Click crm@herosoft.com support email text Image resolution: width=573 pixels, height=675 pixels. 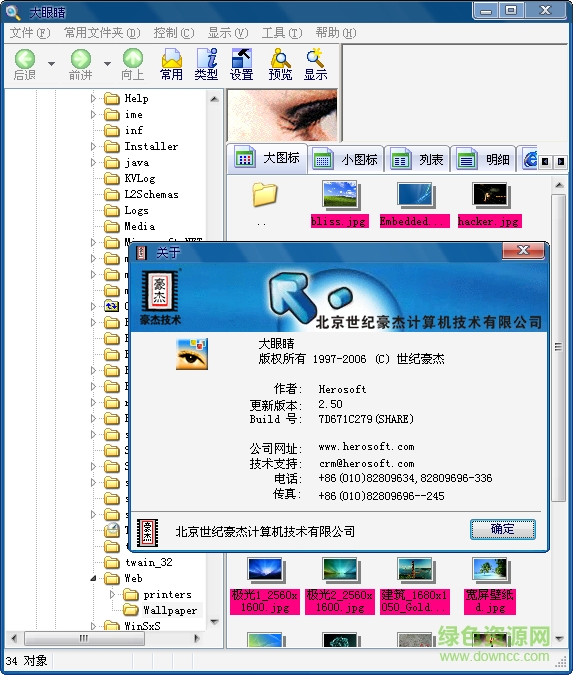(367, 463)
